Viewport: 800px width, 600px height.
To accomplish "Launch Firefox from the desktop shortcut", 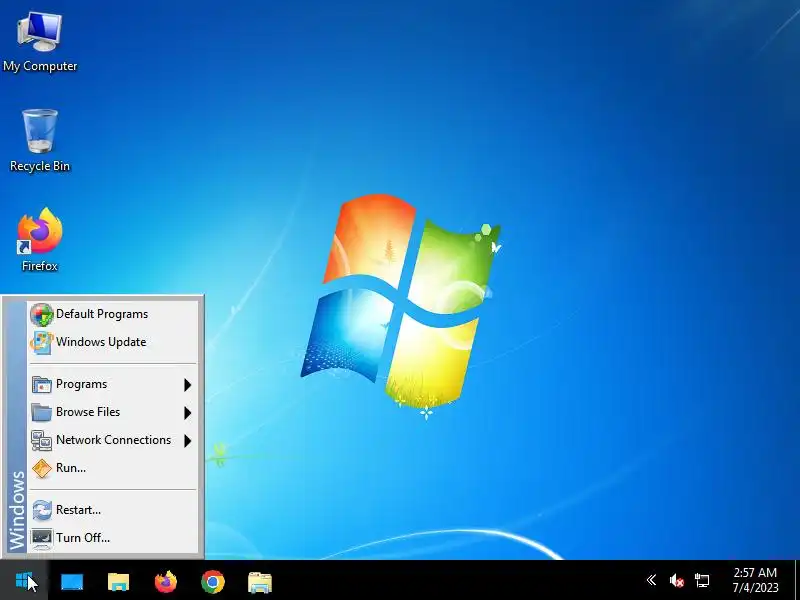I will coord(40,240).
